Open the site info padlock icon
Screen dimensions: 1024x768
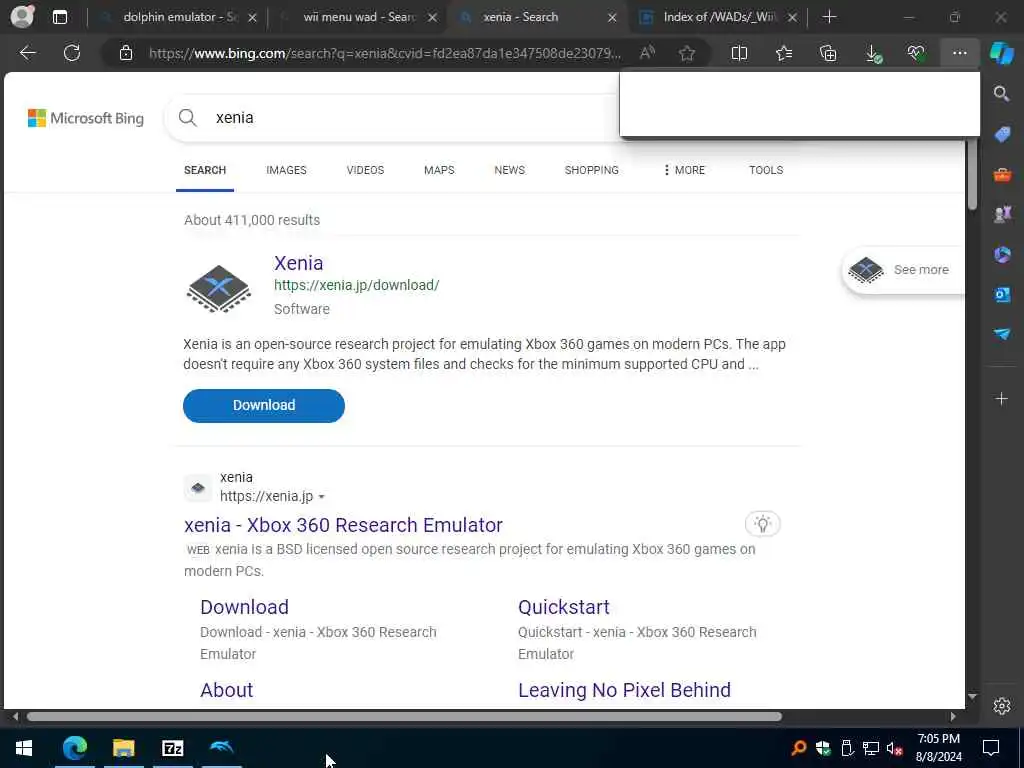126,53
